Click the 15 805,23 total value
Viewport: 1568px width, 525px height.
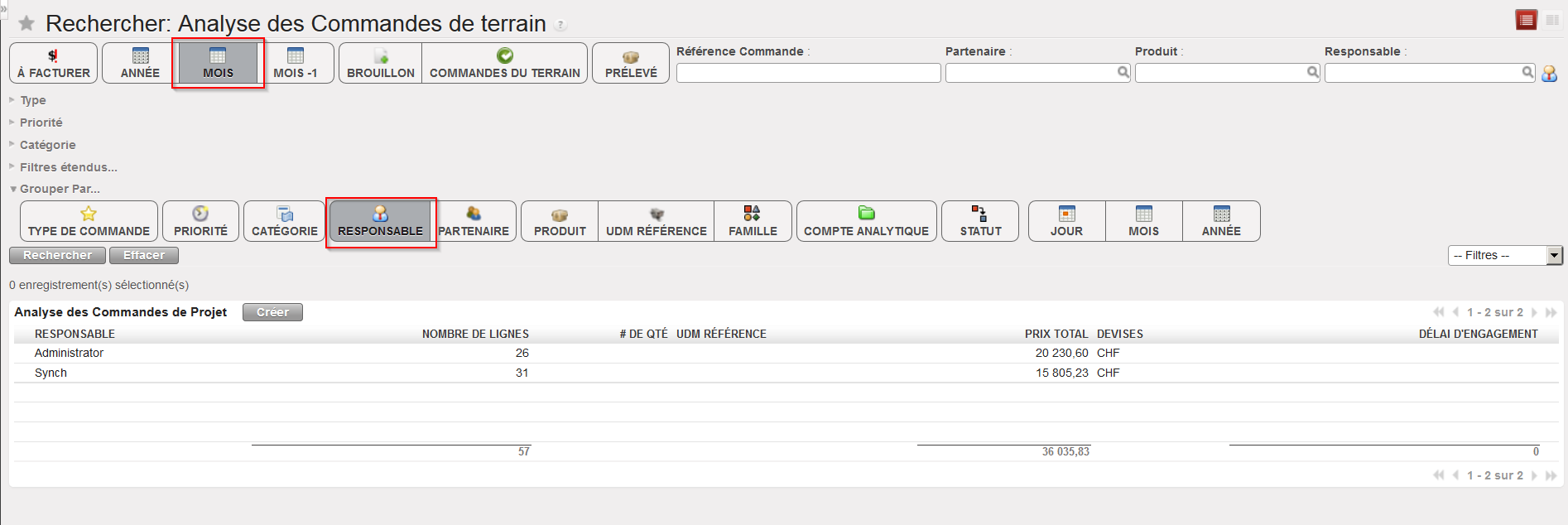click(1062, 373)
